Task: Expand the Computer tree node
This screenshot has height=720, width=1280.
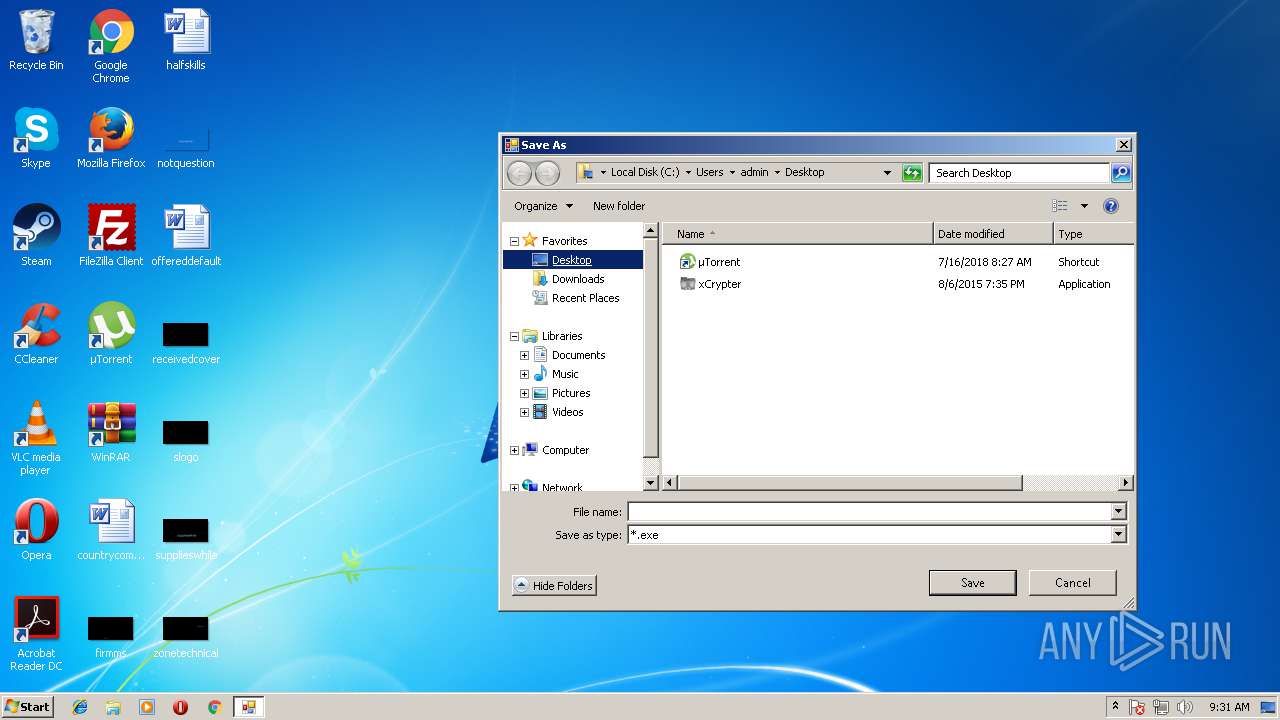Action: click(514, 451)
